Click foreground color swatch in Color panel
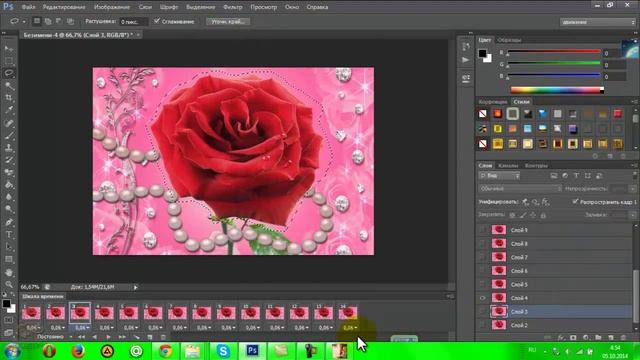The height and width of the screenshot is (360, 640). click(482, 53)
